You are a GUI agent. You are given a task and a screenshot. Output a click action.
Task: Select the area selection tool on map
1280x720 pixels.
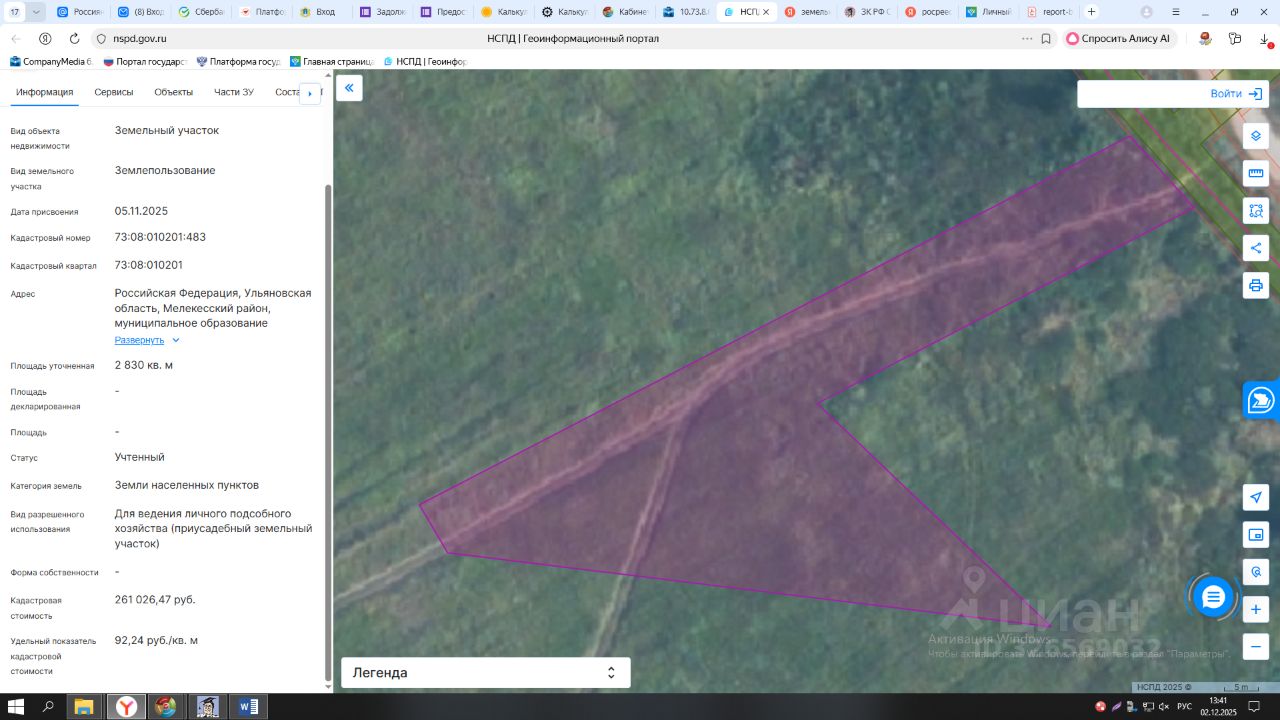pyautogui.click(x=1256, y=210)
